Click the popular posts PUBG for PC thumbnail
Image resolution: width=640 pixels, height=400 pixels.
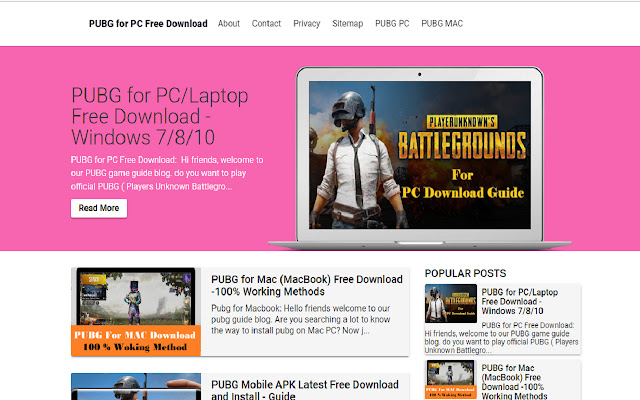(451, 303)
